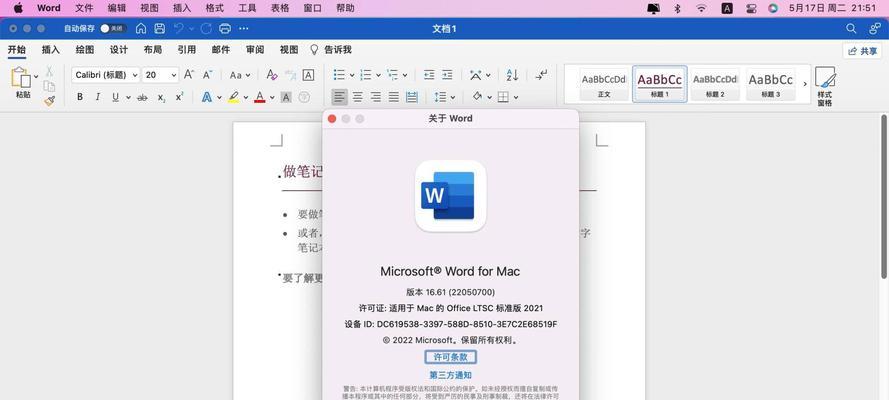
Task: Select the Format Painter brush icon
Action: [x=49, y=101]
